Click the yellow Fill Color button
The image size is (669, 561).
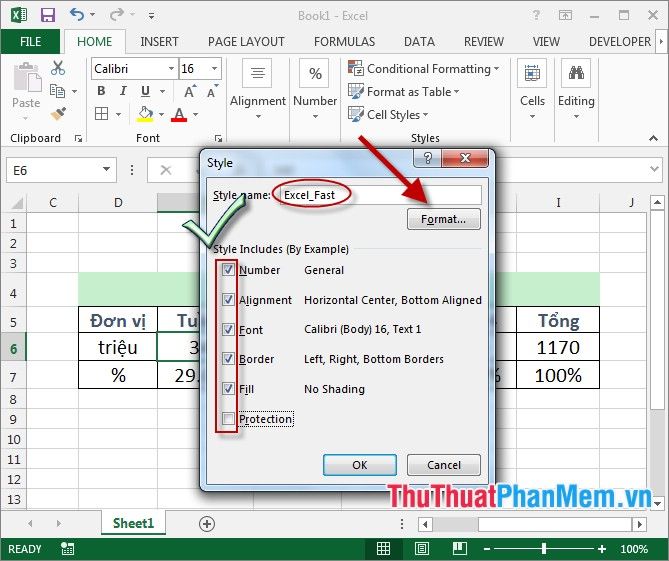coord(145,114)
